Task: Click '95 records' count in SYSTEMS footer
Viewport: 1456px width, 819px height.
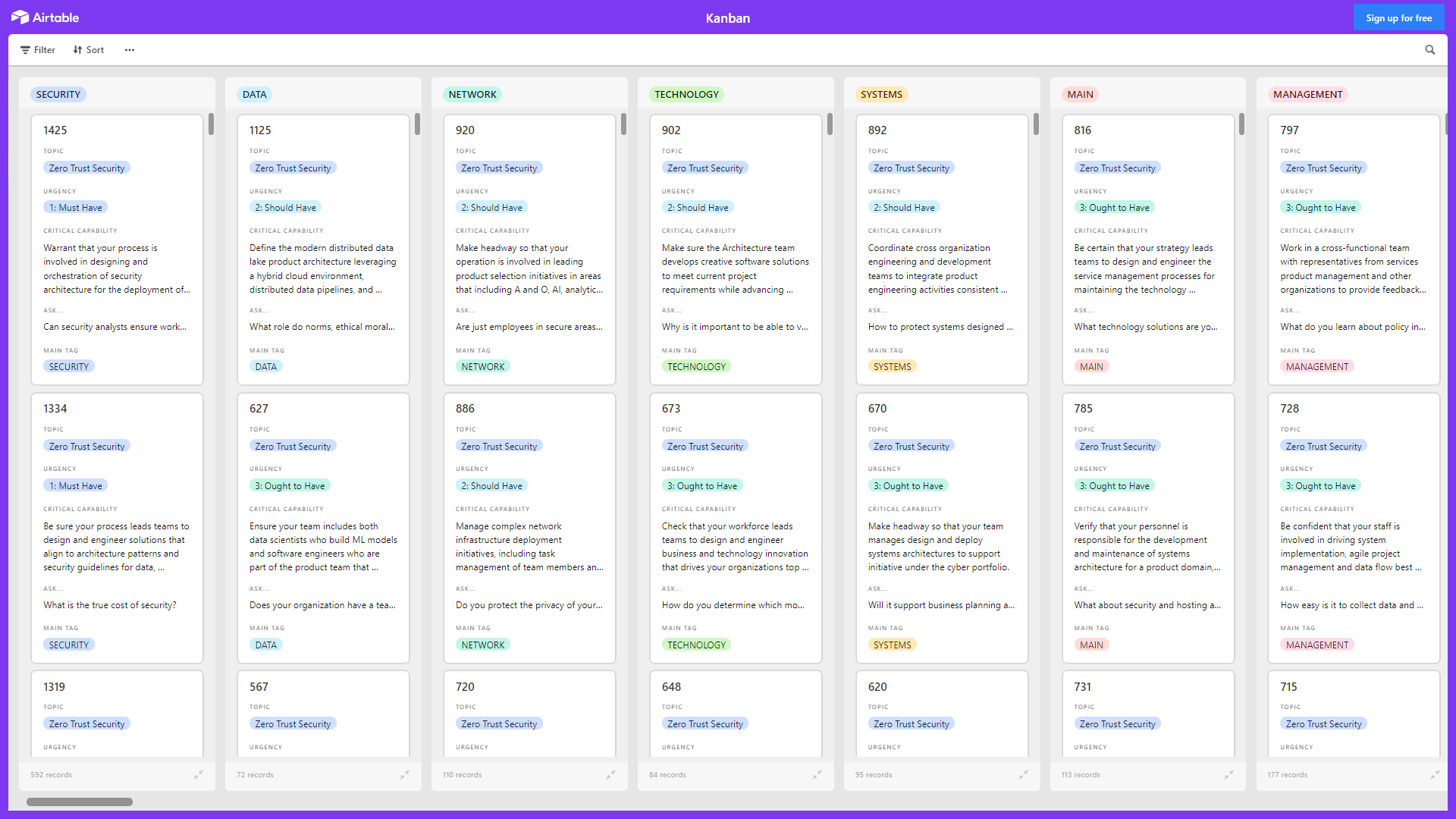Action: [x=874, y=775]
